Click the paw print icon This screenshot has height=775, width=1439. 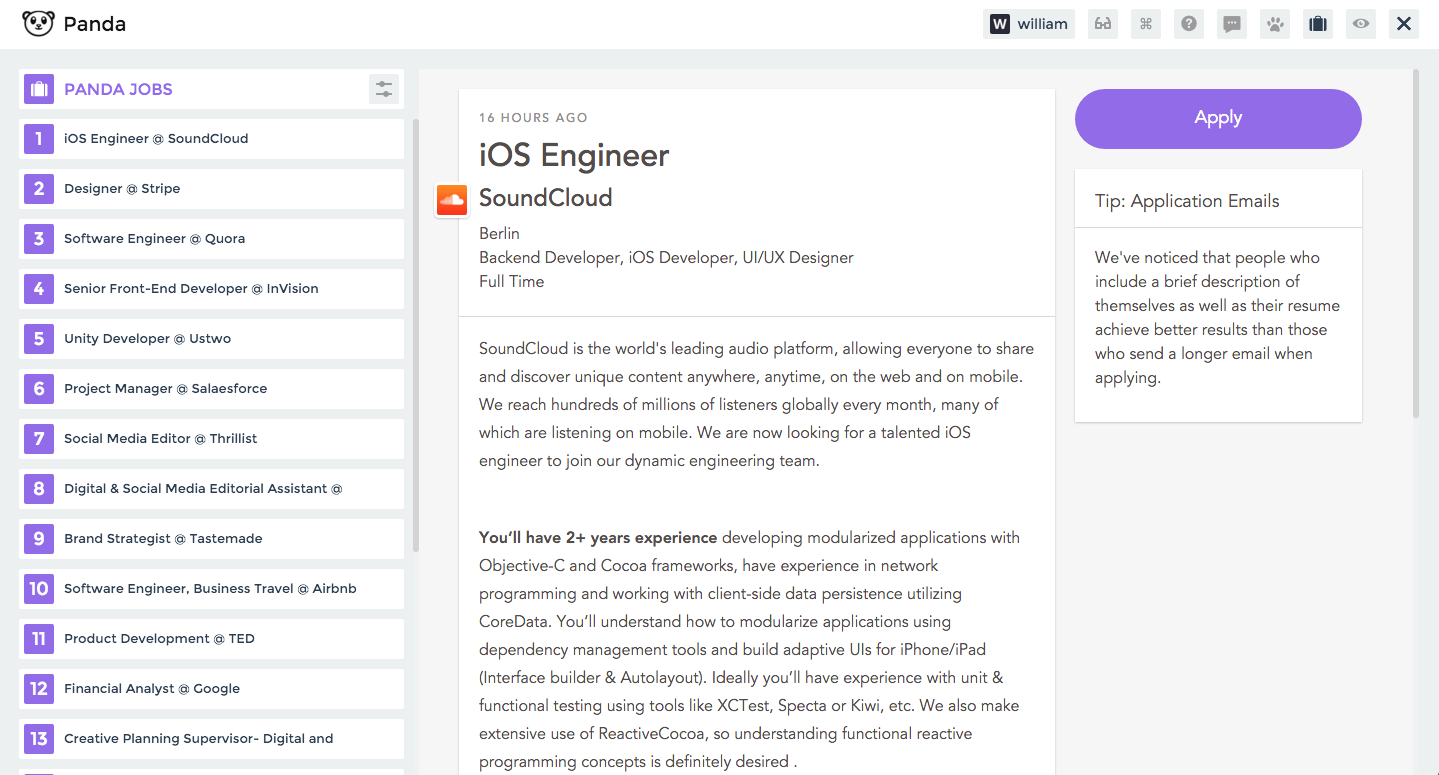[x=1275, y=24]
